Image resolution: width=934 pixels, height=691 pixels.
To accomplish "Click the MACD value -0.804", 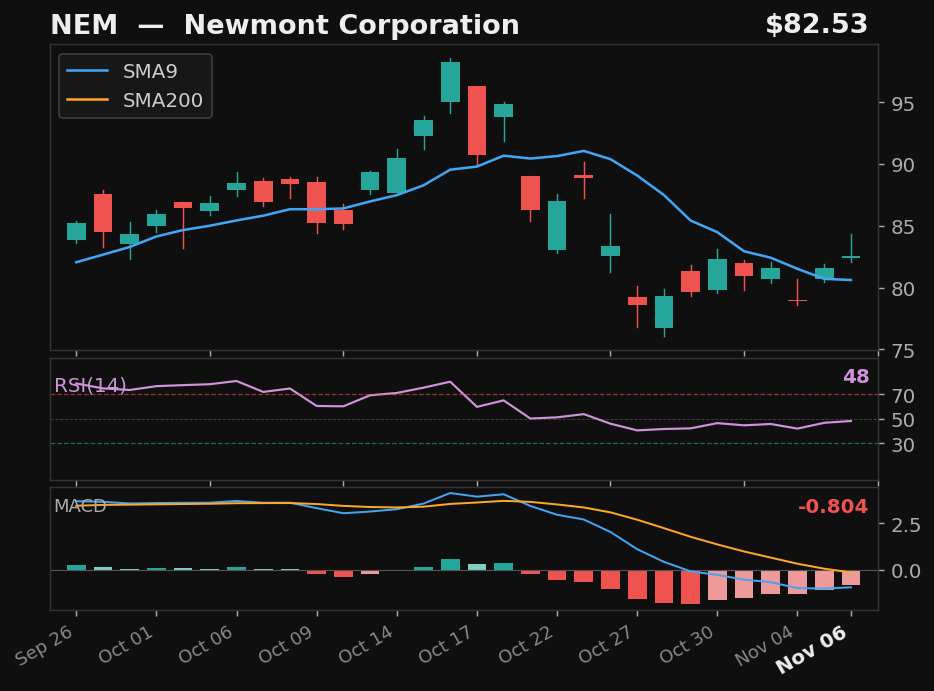I will click(833, 507).
